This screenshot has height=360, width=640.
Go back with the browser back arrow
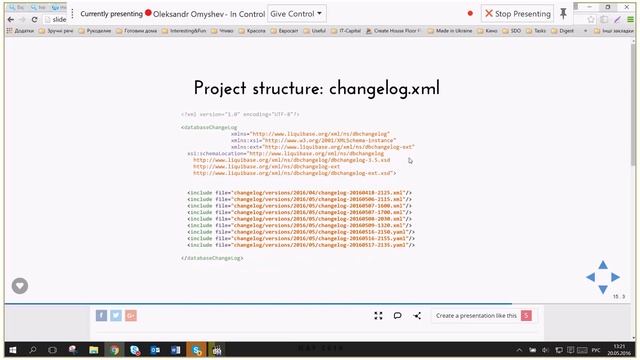pos(11,20)
